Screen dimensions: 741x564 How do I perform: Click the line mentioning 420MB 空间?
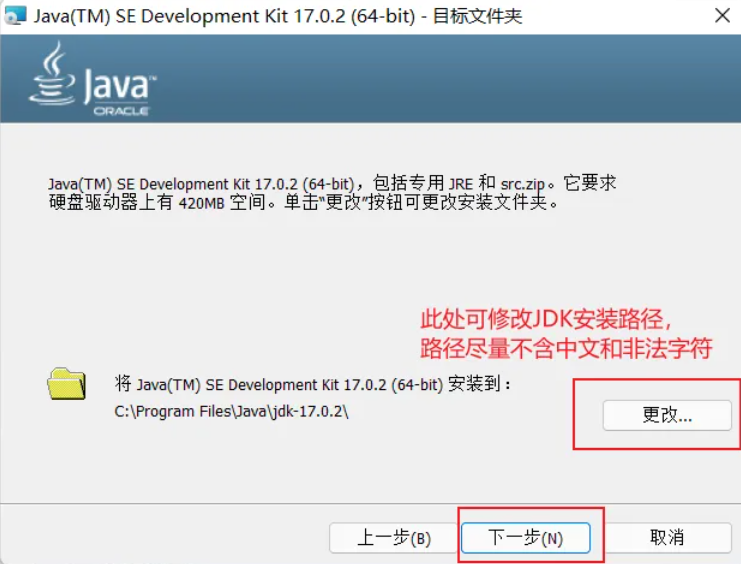[301, 203]
